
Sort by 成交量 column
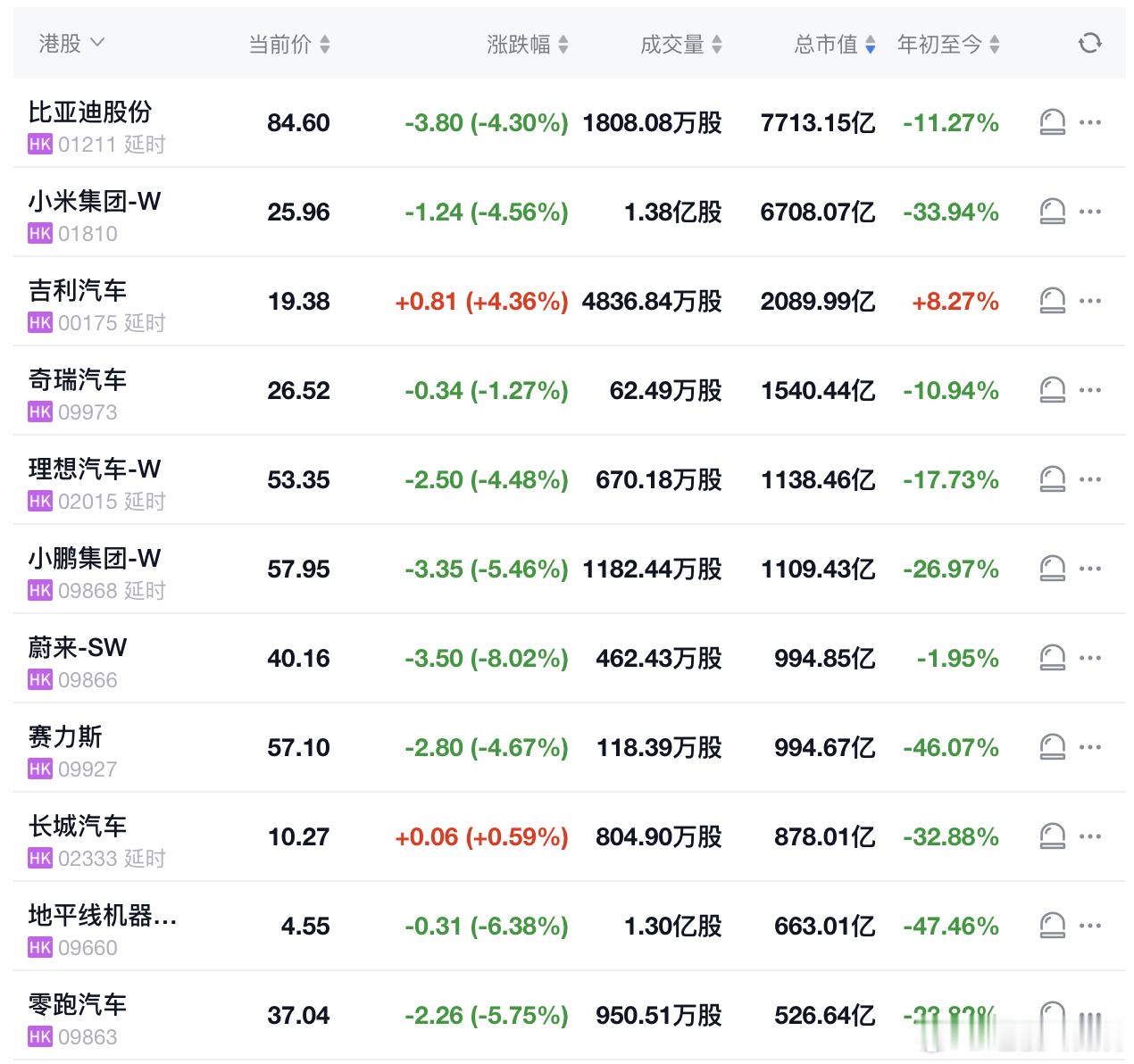(x=681, y=44)
